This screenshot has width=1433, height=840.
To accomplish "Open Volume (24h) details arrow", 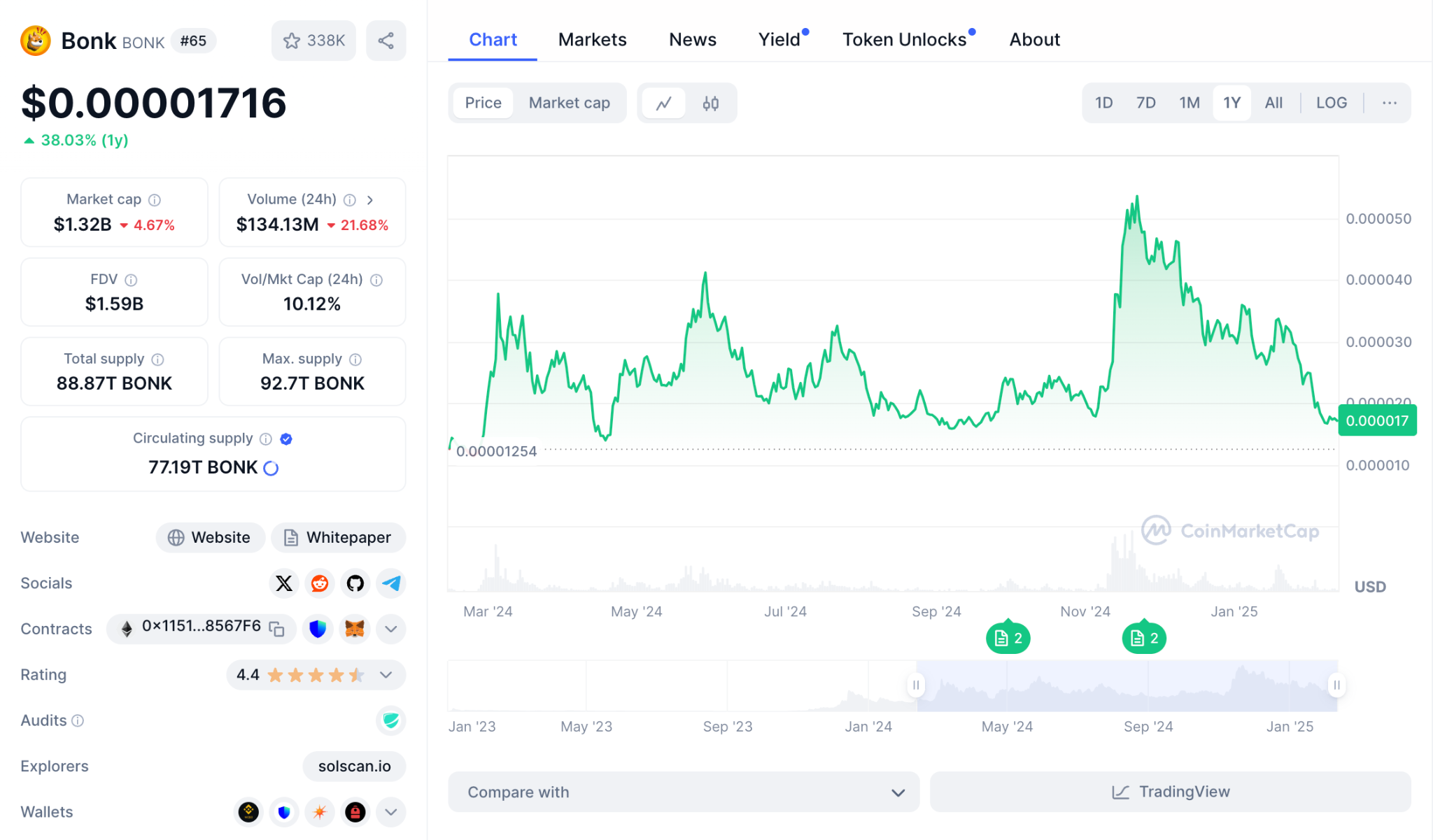I will (x=370, y=200).
